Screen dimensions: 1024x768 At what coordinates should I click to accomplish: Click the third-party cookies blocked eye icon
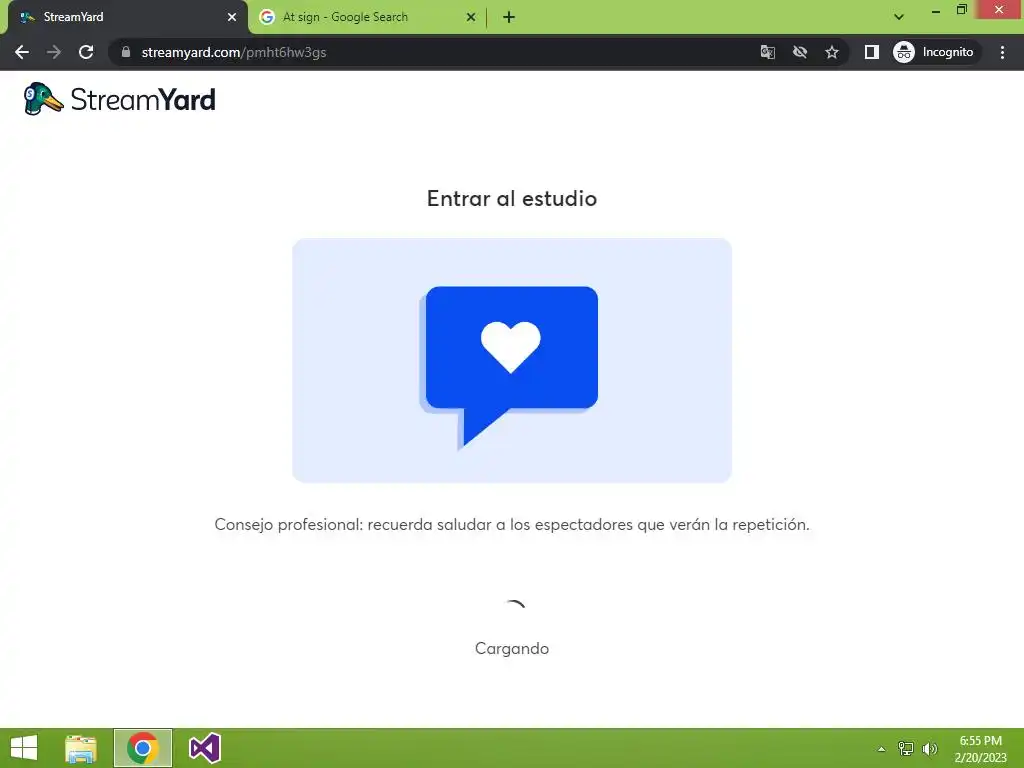[x=800, y=52]
